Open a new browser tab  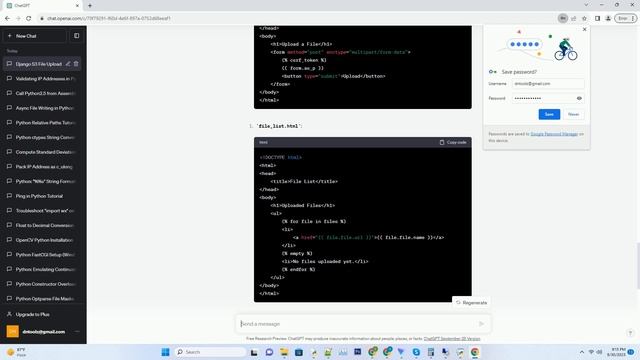point(90,6)
